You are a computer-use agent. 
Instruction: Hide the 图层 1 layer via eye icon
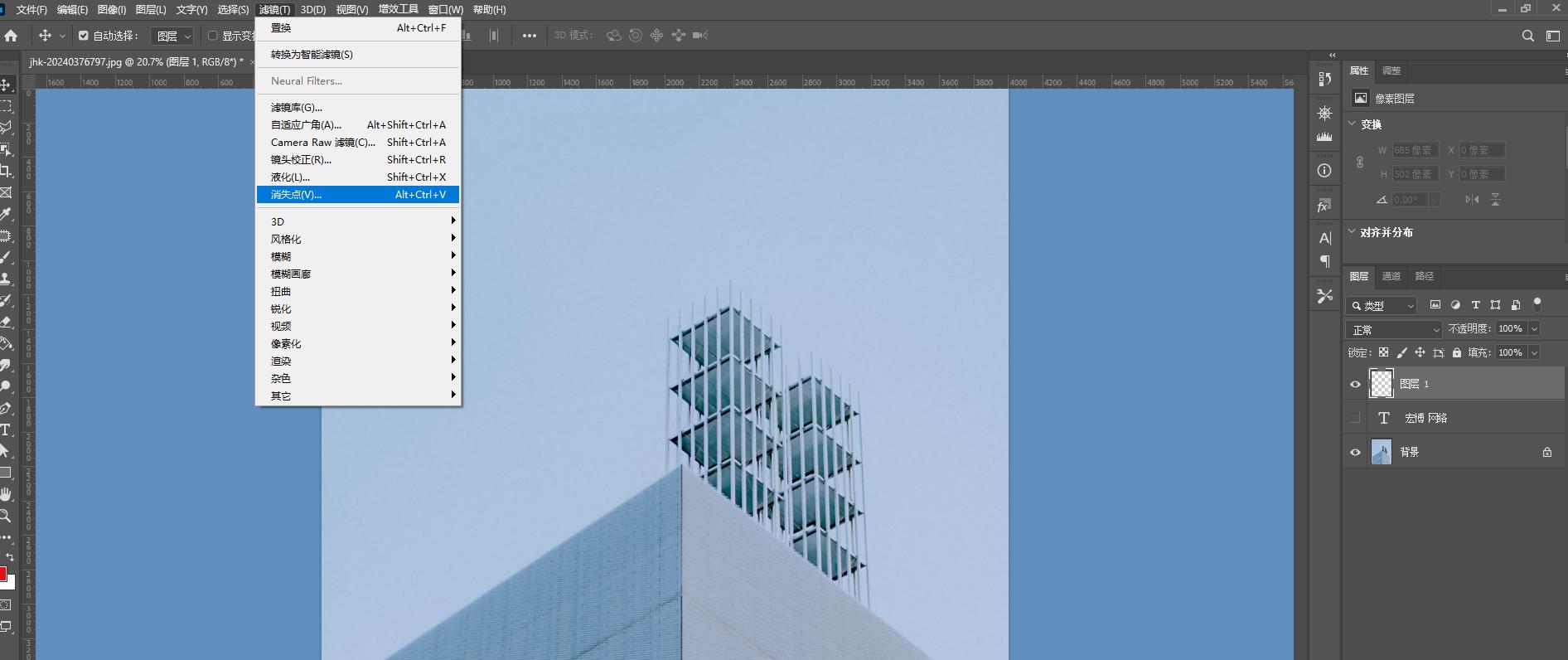[1355, 384]
